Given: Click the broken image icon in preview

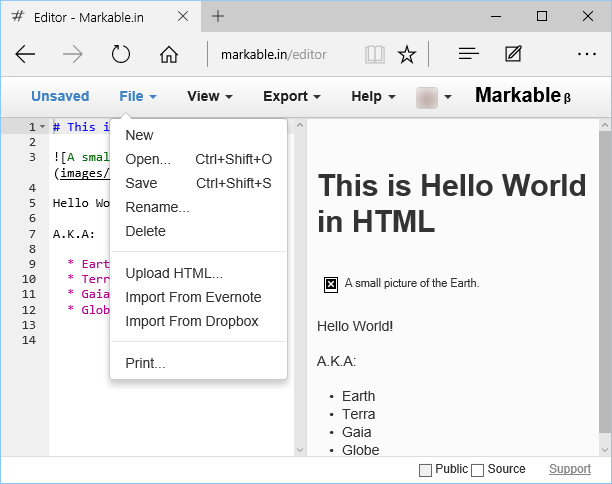Looking at the screenshot, I should coord(331,284).
